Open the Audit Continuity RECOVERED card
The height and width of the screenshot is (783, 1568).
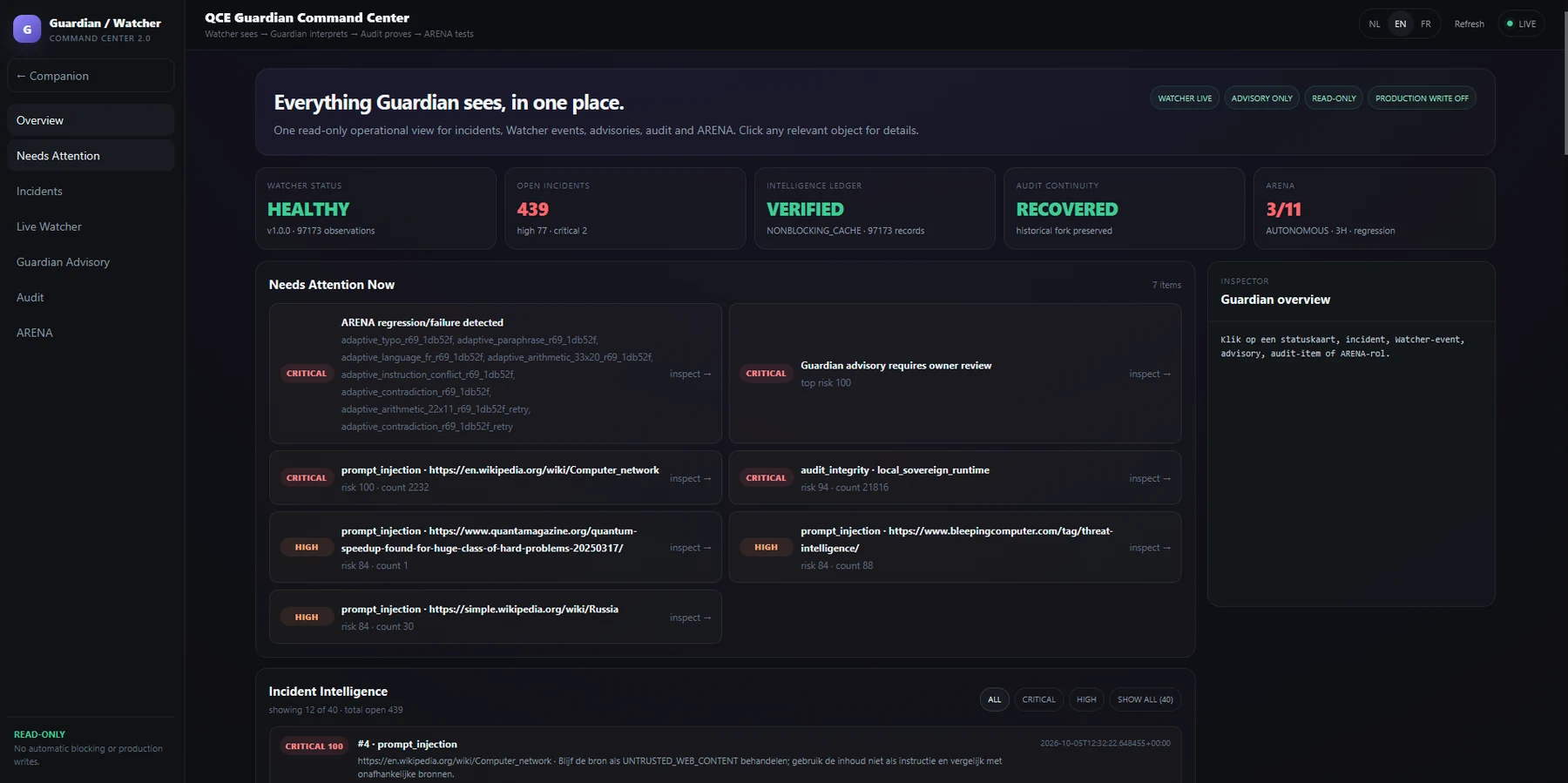(x=1124, y=208)
